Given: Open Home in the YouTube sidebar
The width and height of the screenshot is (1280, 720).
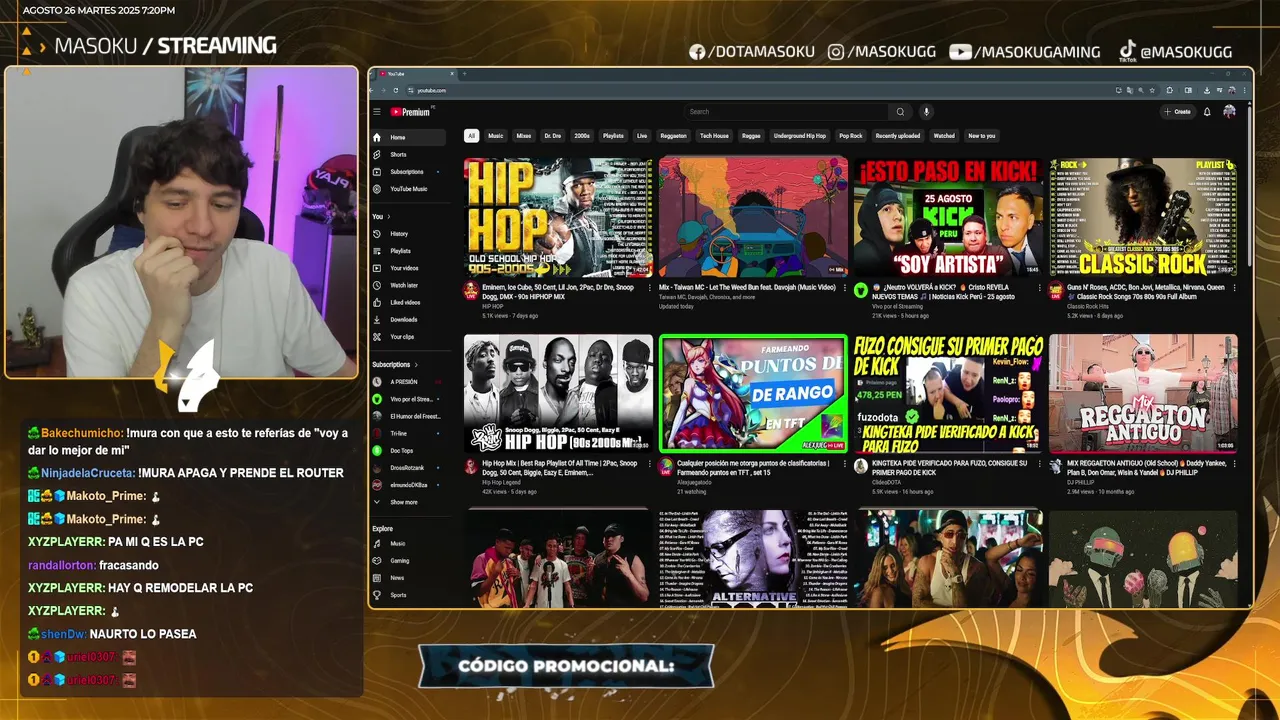Looking at the screenshot, I should point(408,137).
